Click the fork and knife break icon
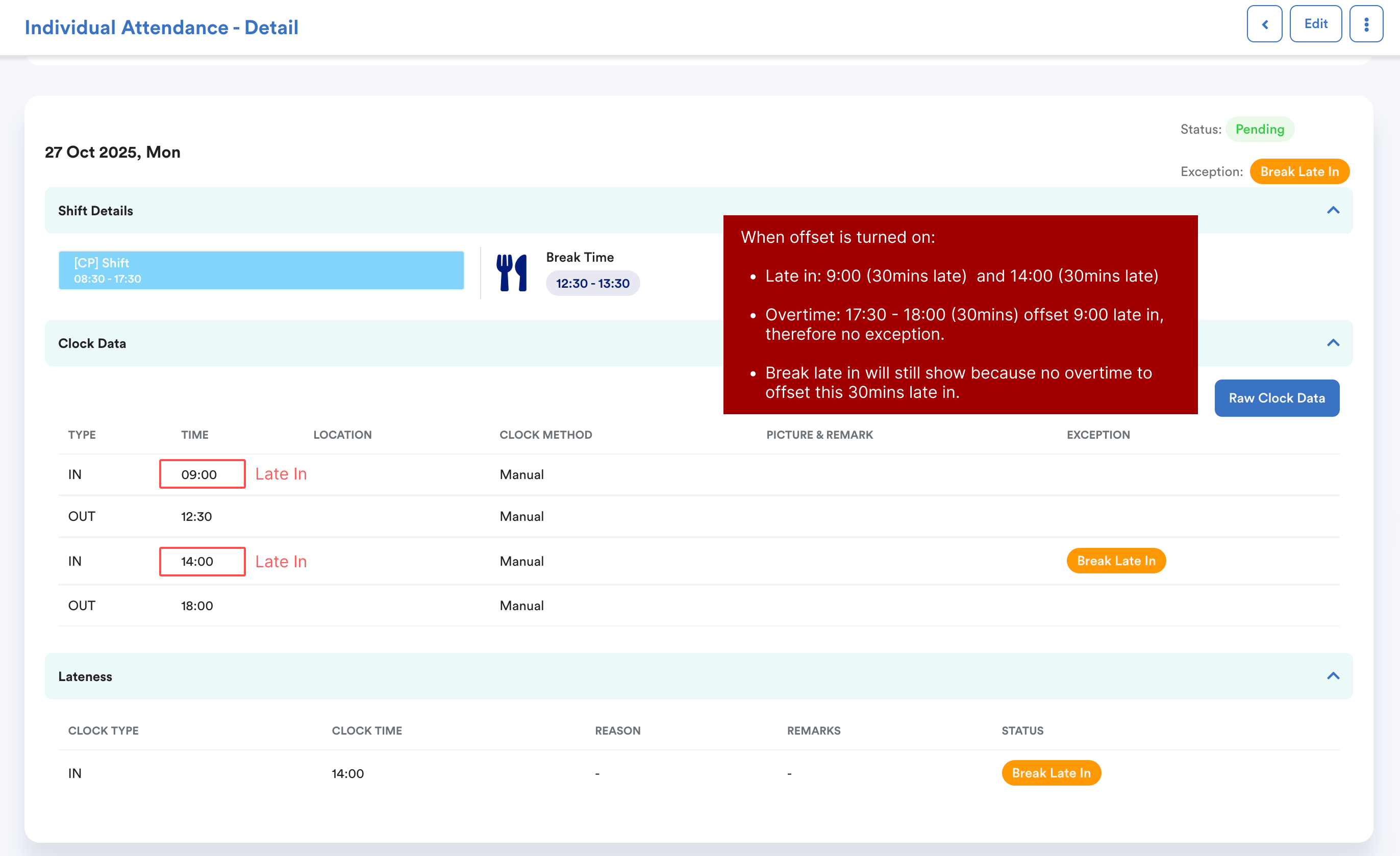 (511, 272)
